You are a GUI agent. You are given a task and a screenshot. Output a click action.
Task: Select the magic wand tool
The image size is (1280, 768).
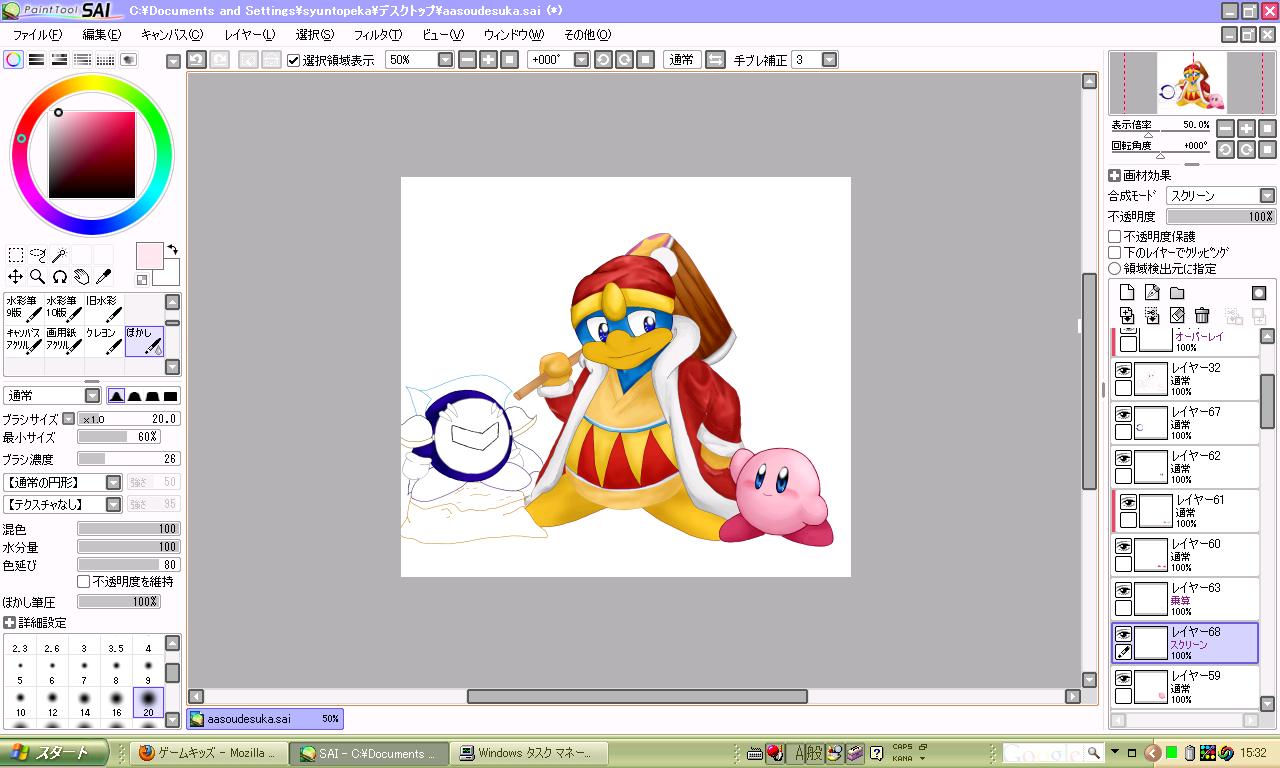coord(59,255)
